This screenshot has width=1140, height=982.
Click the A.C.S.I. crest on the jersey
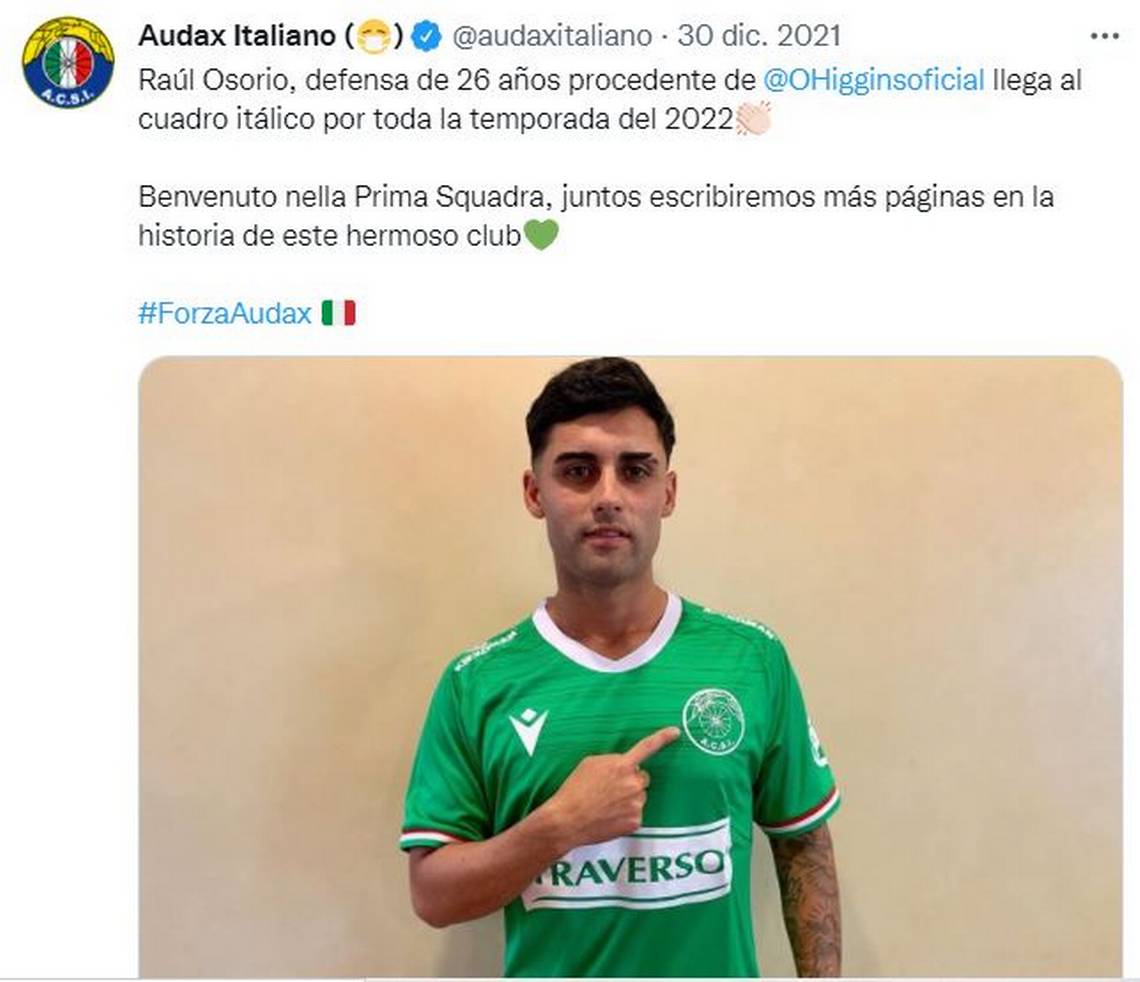713,721
